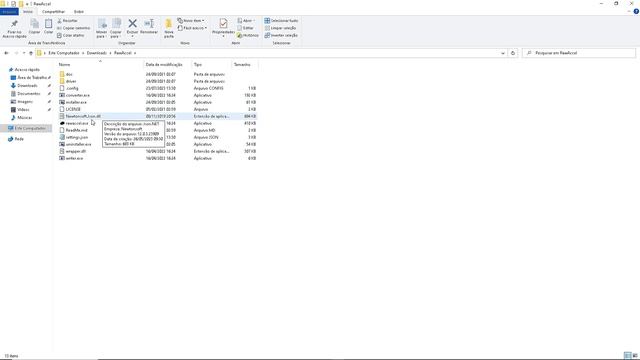The width and height of the screenshot is (640, 360).
Task: Click Este Computador in the address bar
Action: coord(64,53)
